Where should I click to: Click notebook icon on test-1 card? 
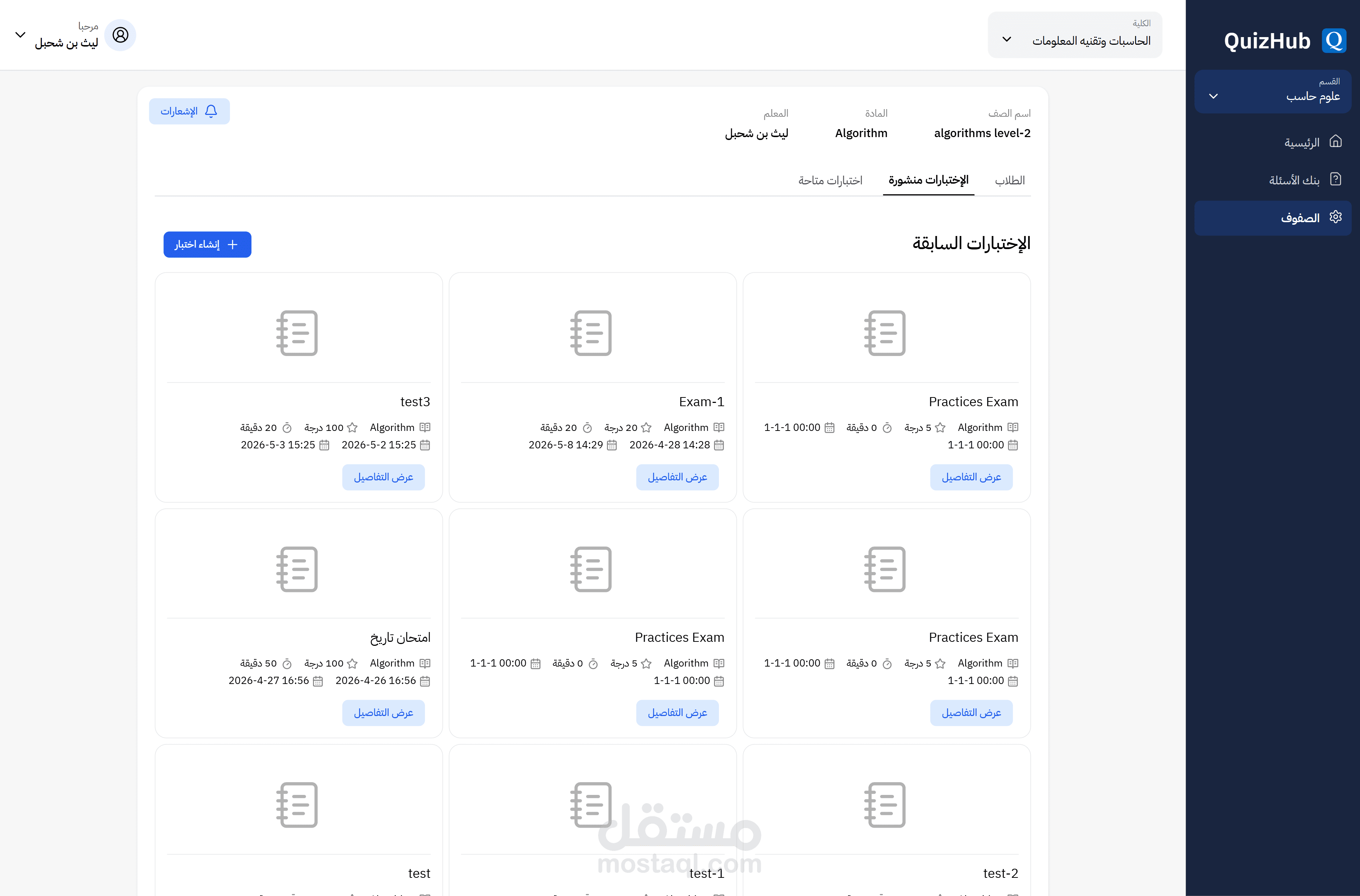point(591,805)
